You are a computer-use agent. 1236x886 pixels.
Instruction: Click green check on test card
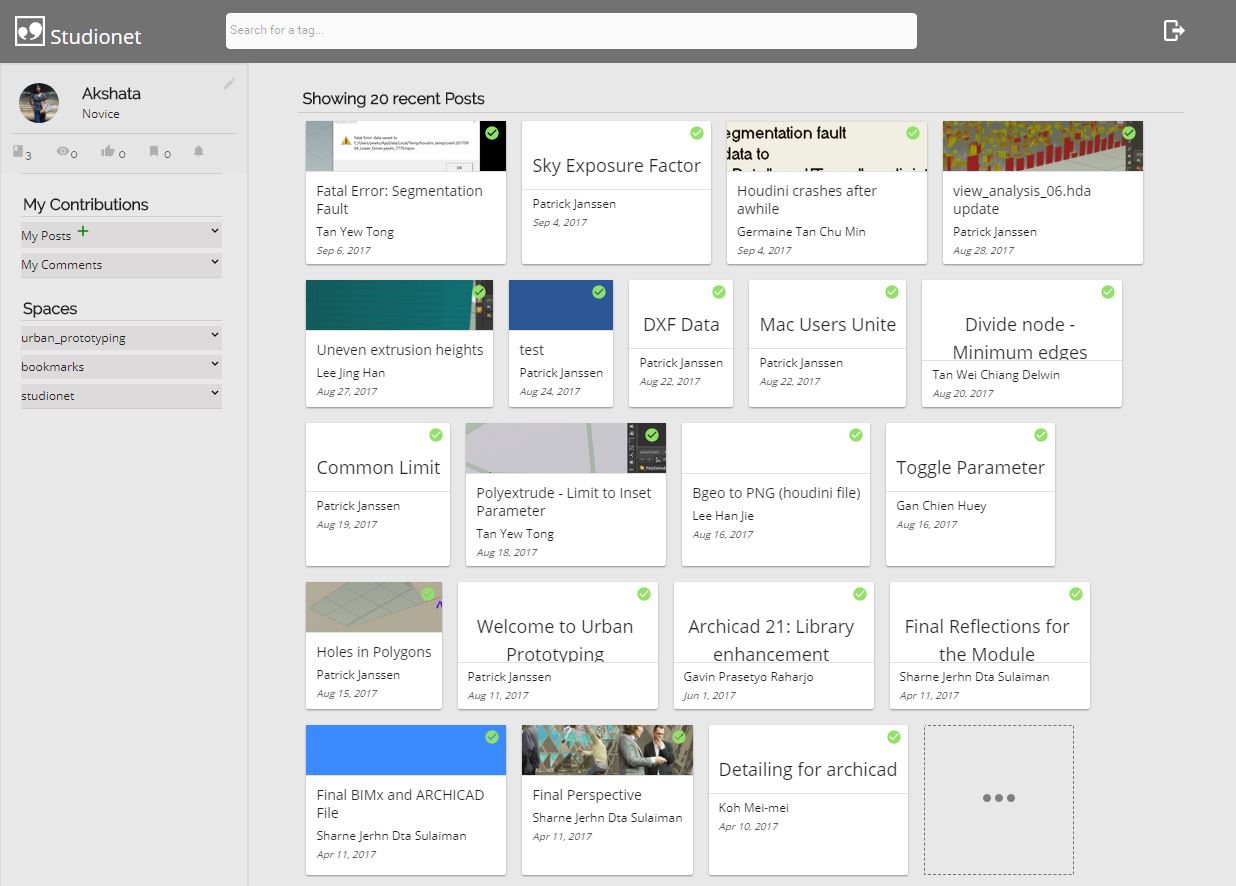(599, 292)
